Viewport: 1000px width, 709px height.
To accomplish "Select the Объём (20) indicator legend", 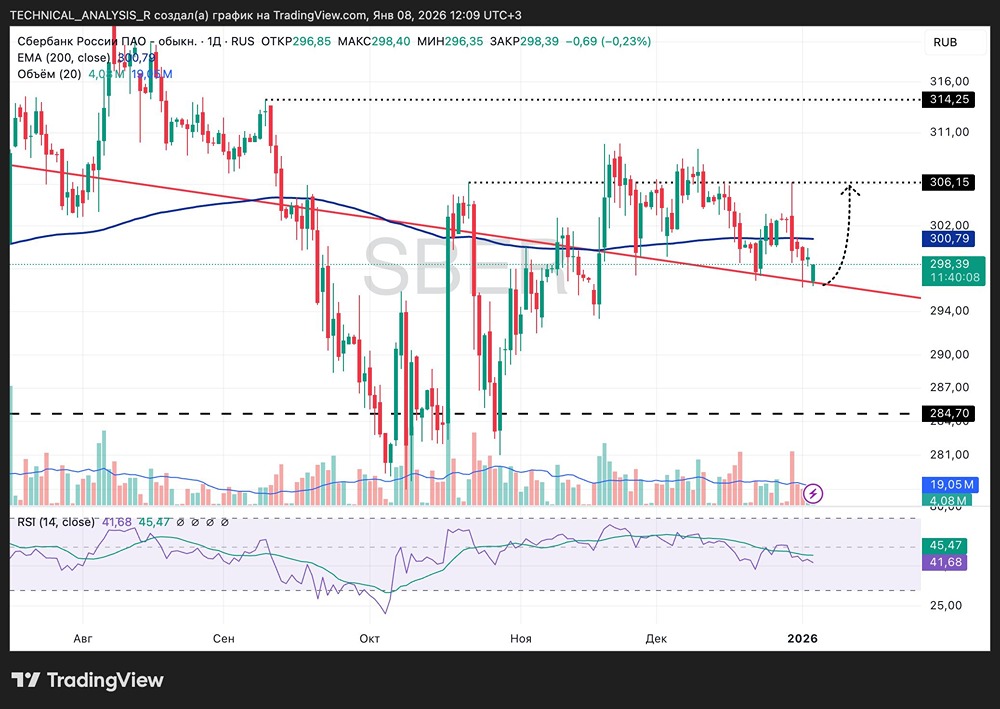I will (49, 74).
